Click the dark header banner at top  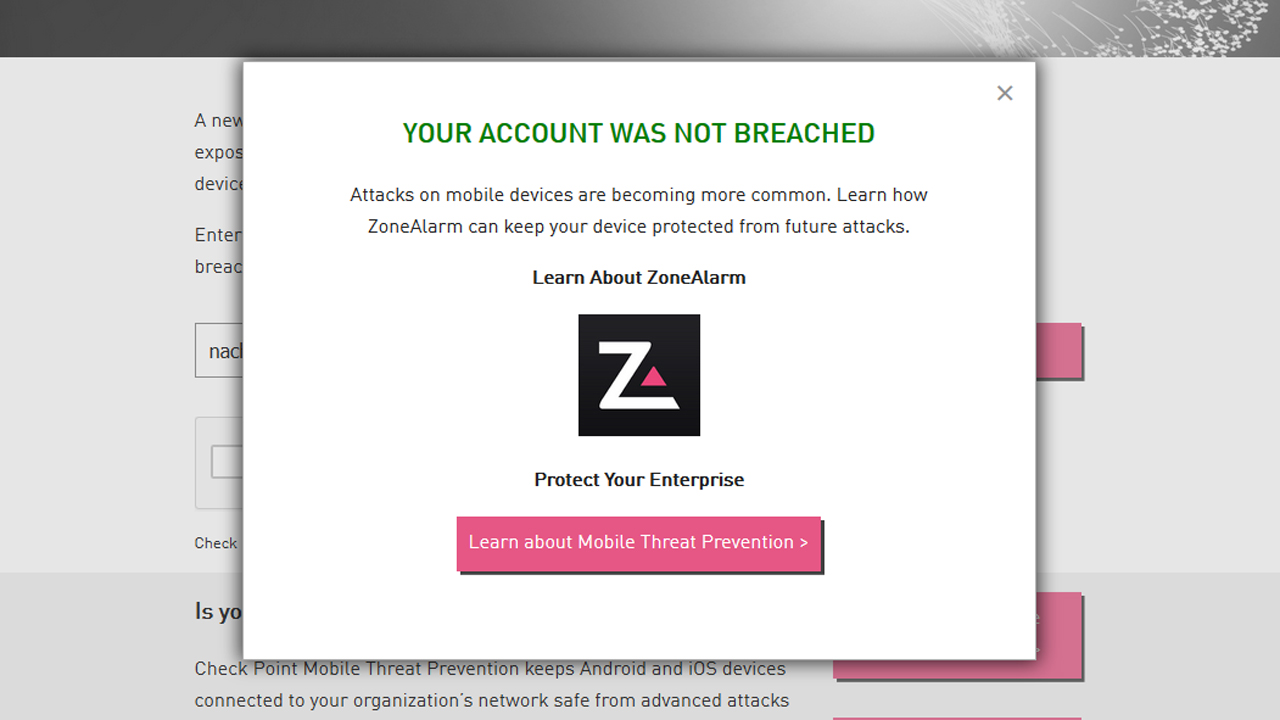pyautogui.click(x=640, y=28)
